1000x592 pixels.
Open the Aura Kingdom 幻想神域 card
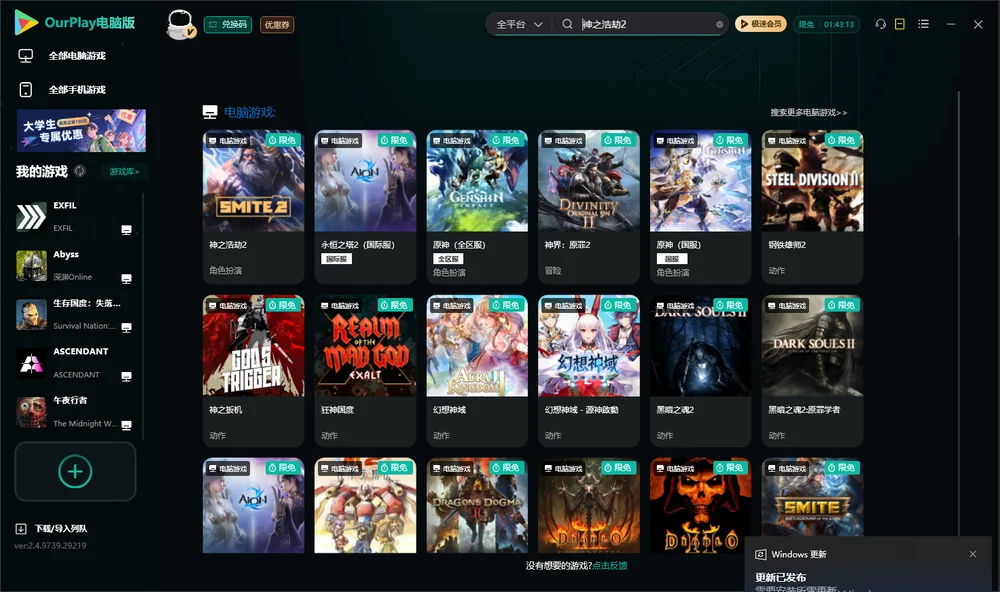[477, 371]
